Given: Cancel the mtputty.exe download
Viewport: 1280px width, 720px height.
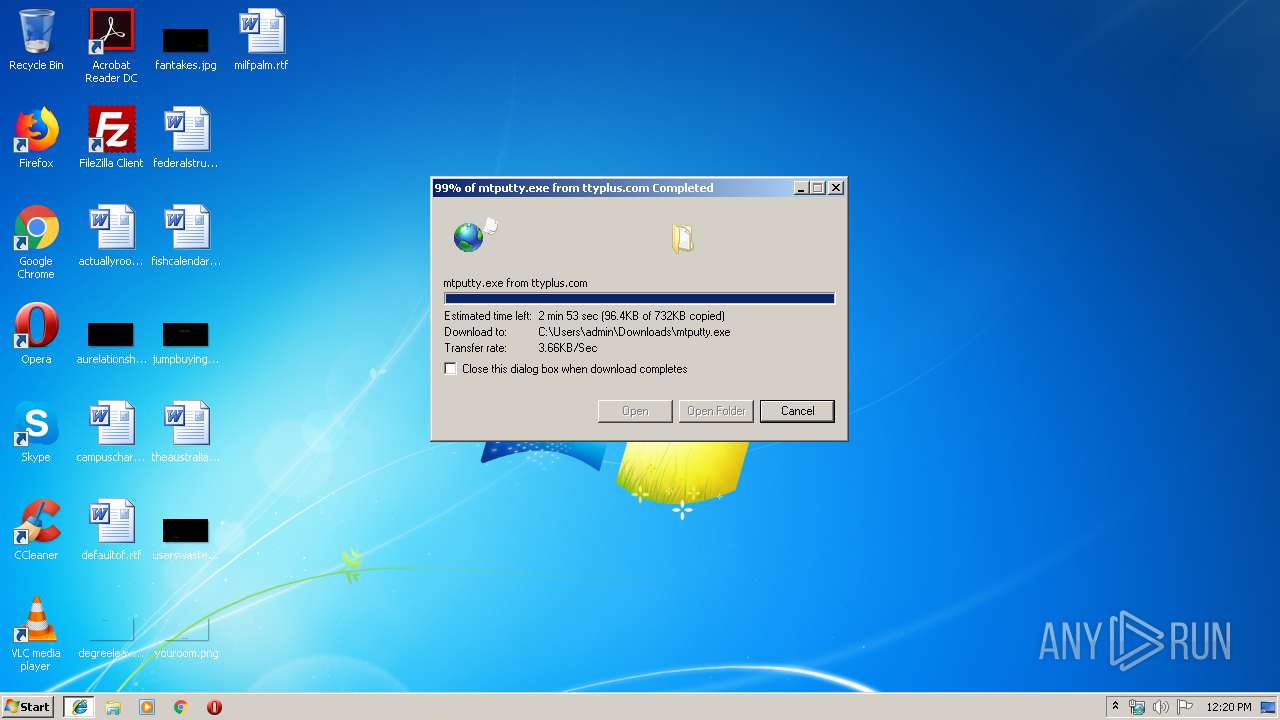Looking at the screenshot, I should (797, 411).
